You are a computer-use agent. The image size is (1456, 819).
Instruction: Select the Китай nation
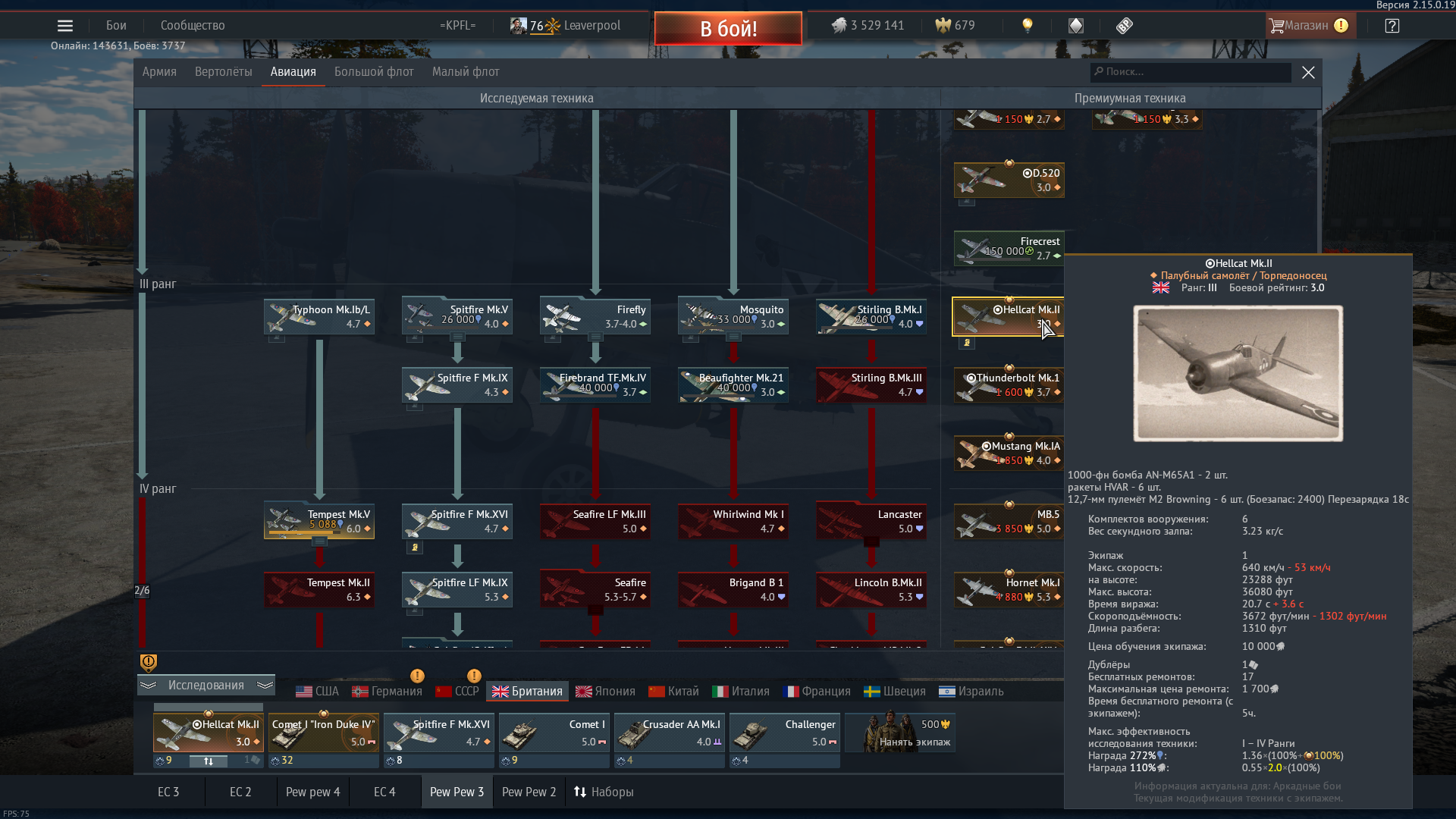[674, 691]
